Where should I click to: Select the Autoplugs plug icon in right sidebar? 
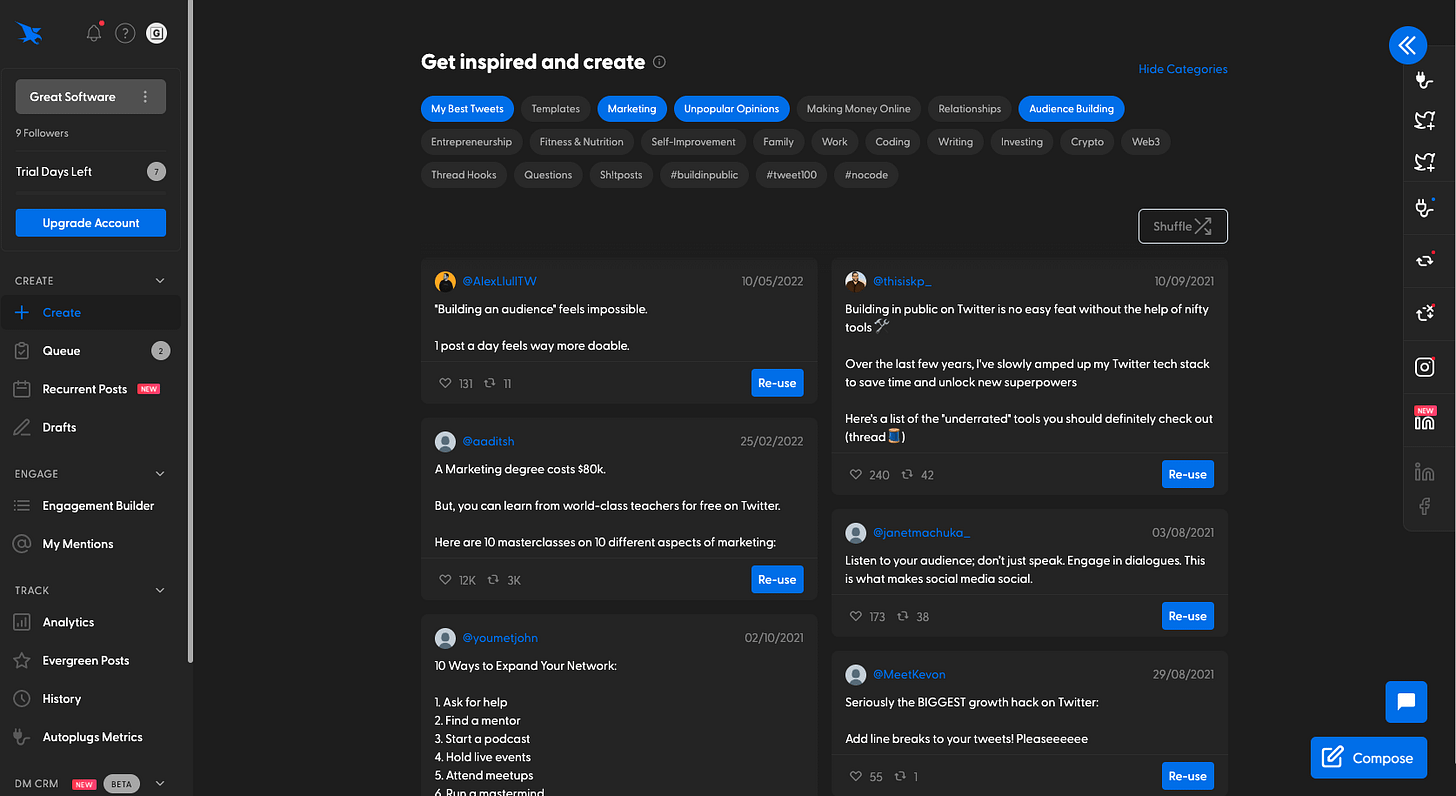(x=1423, y=80)
